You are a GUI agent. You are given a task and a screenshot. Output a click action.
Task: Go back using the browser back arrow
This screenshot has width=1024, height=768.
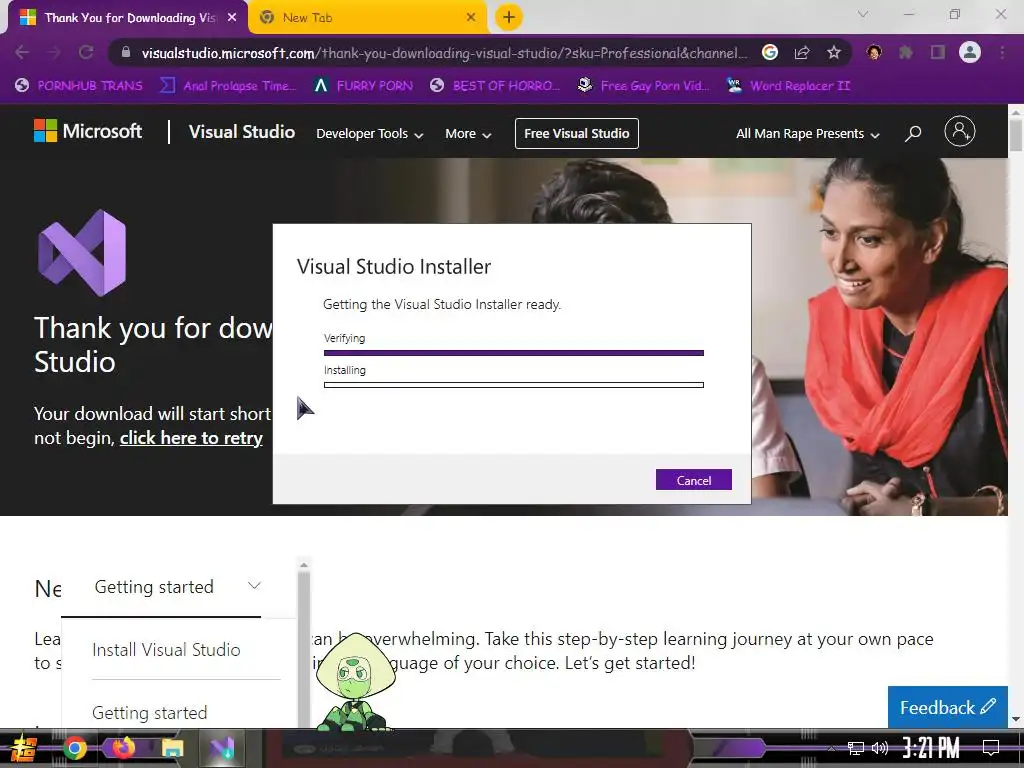pos(22,52)
